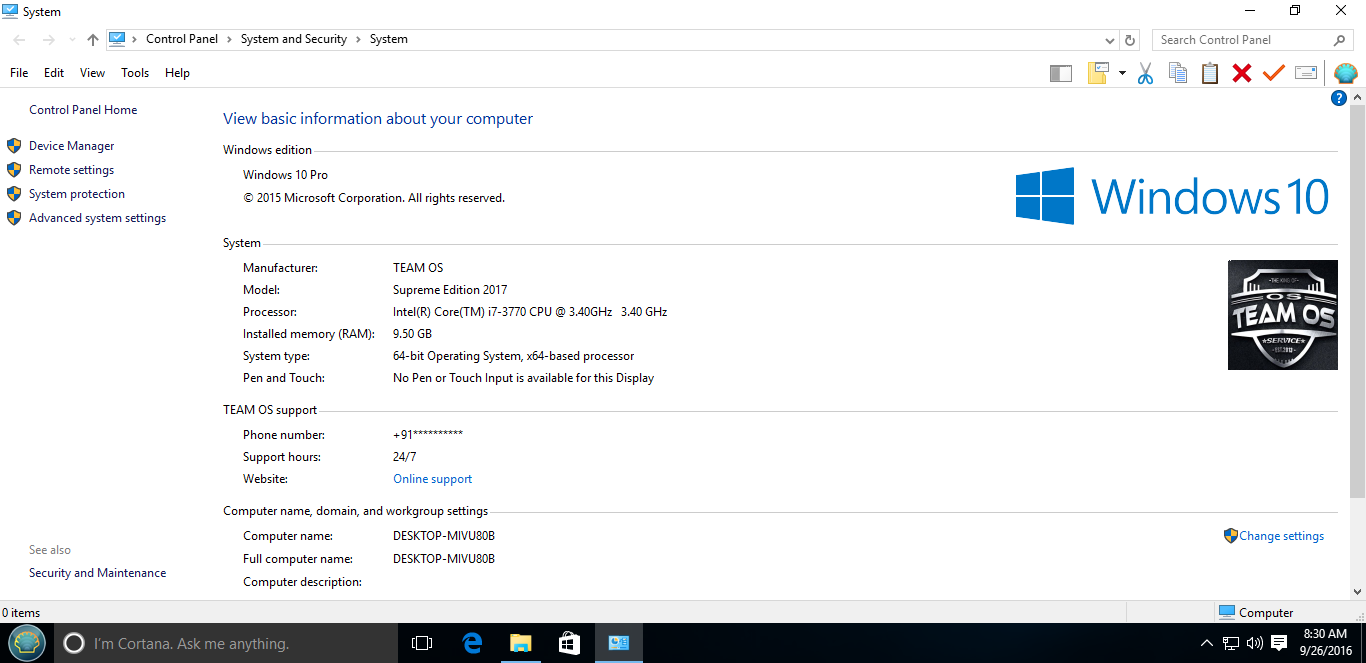Go up one level with Up arrow
This screenshot has height=663, width=1366.
point(93,40)
